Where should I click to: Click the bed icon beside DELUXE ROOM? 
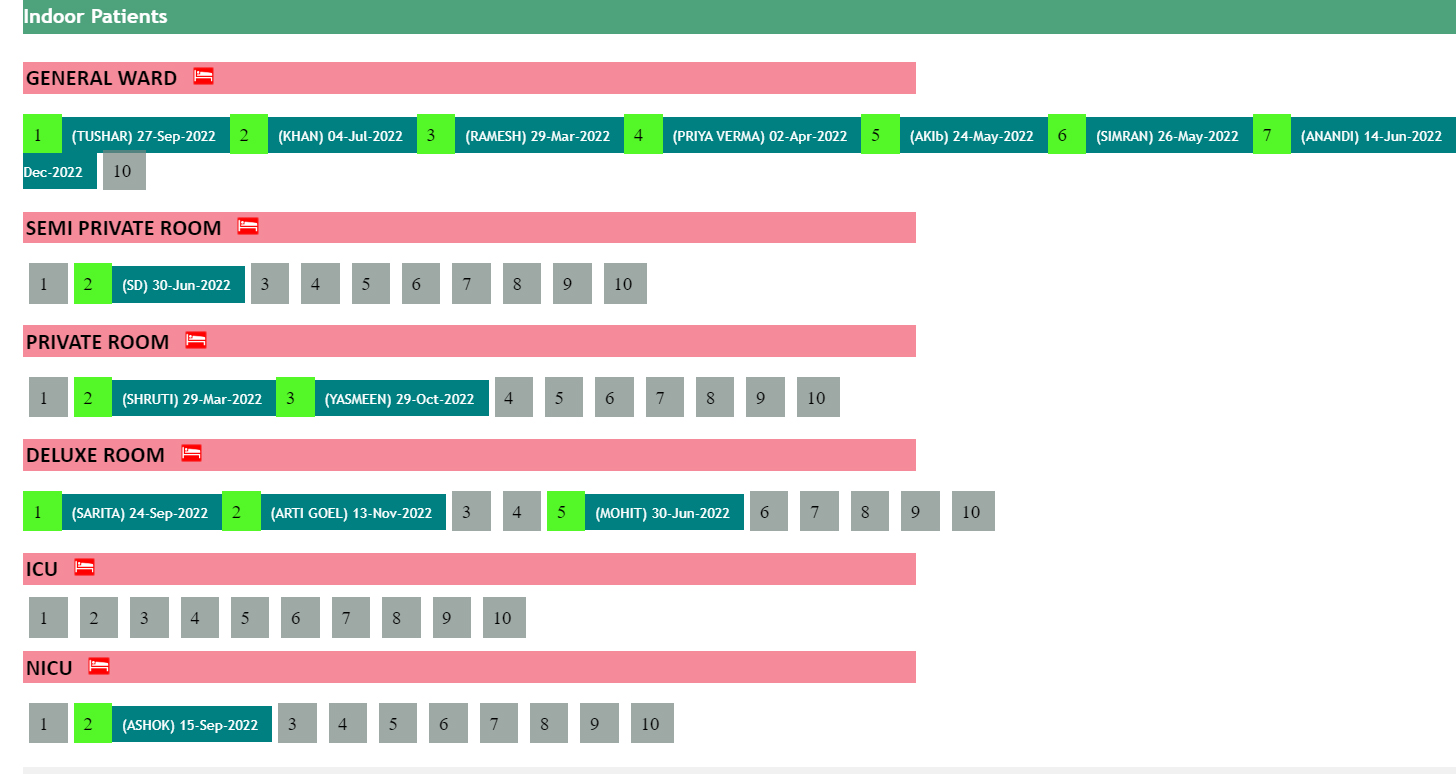click(192, 453)
